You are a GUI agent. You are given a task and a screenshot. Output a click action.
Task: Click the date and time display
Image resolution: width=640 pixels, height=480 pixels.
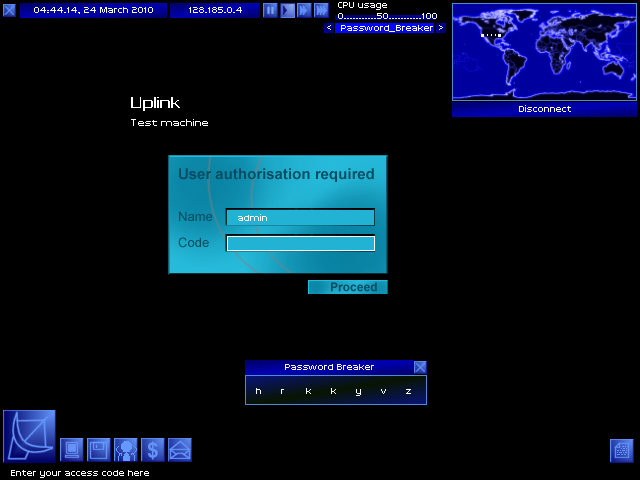pos(93,10)
